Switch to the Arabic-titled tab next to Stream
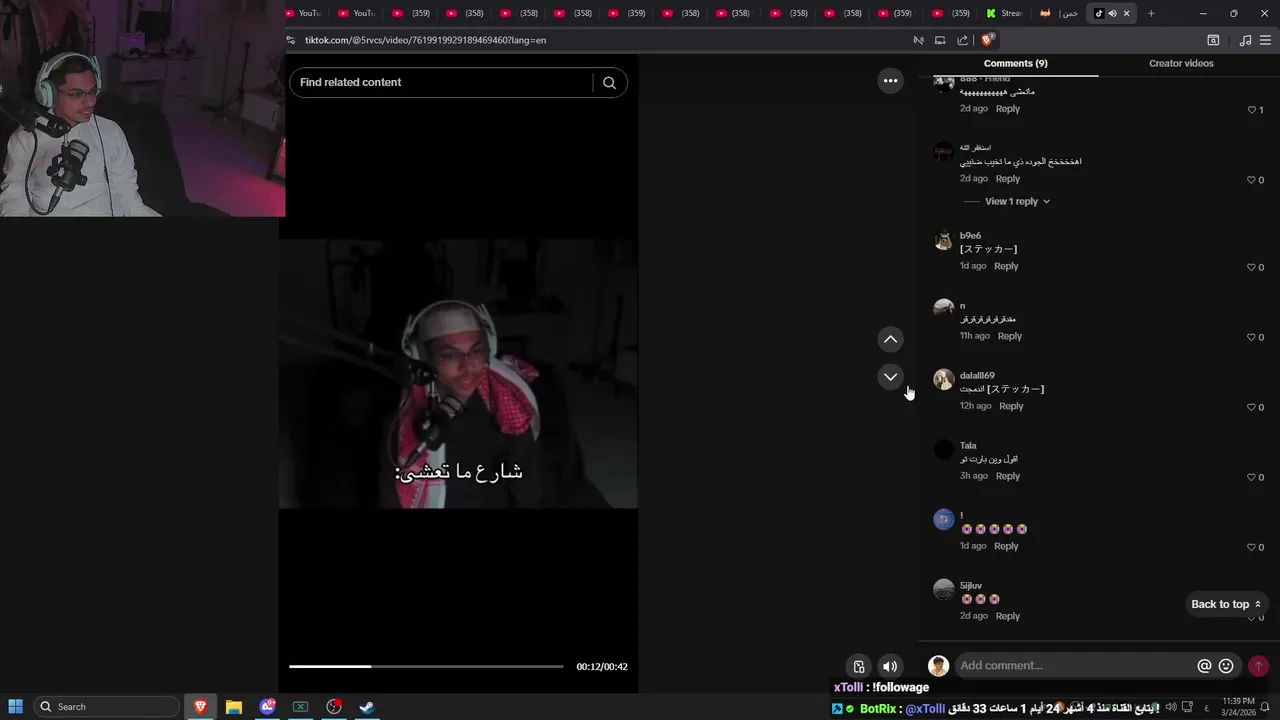The height and width of the screenshot is (720, 1280). [1058, 13]
